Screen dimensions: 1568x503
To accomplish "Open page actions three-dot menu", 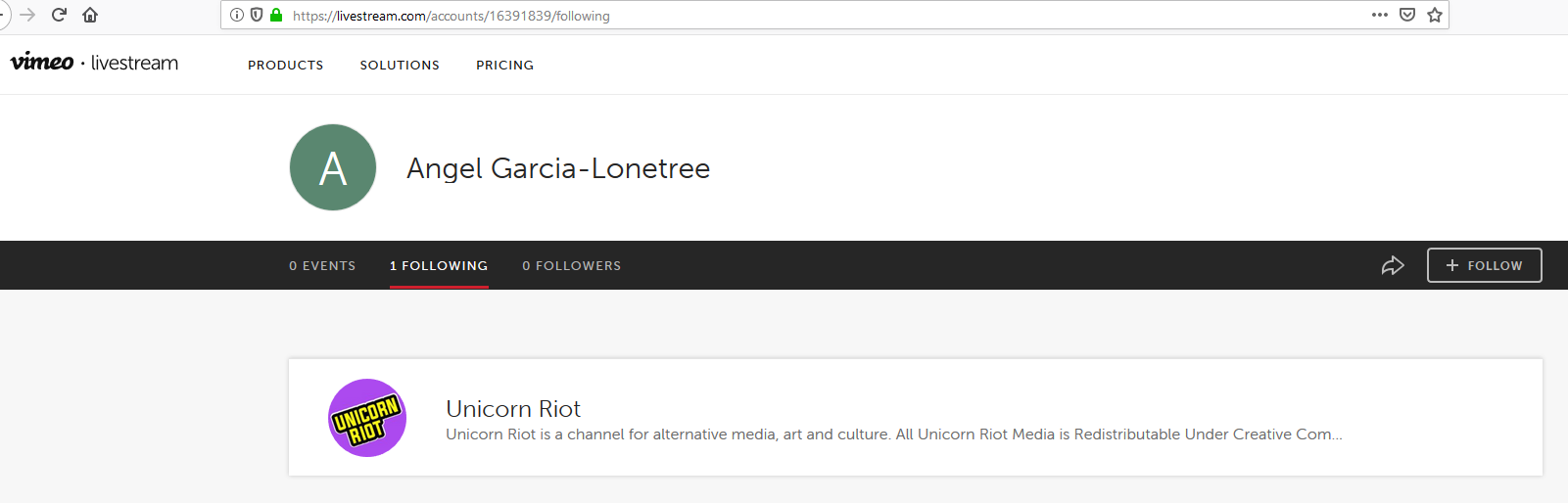I will coord(1380,15).
